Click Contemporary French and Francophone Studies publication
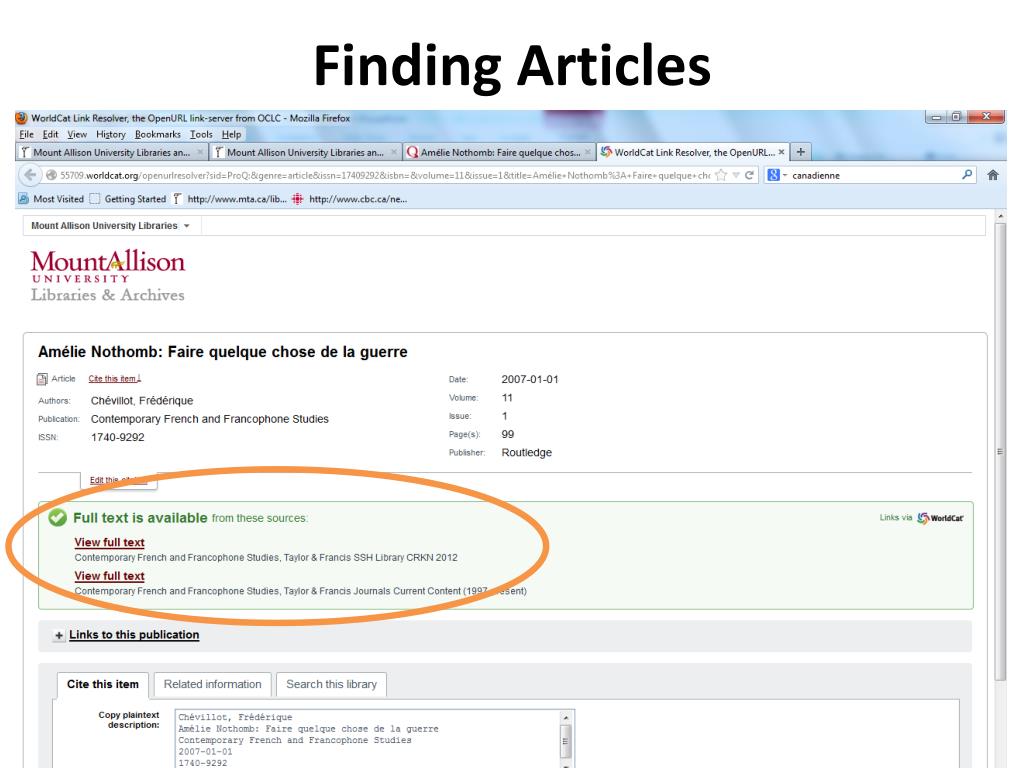 coord(210,419)
